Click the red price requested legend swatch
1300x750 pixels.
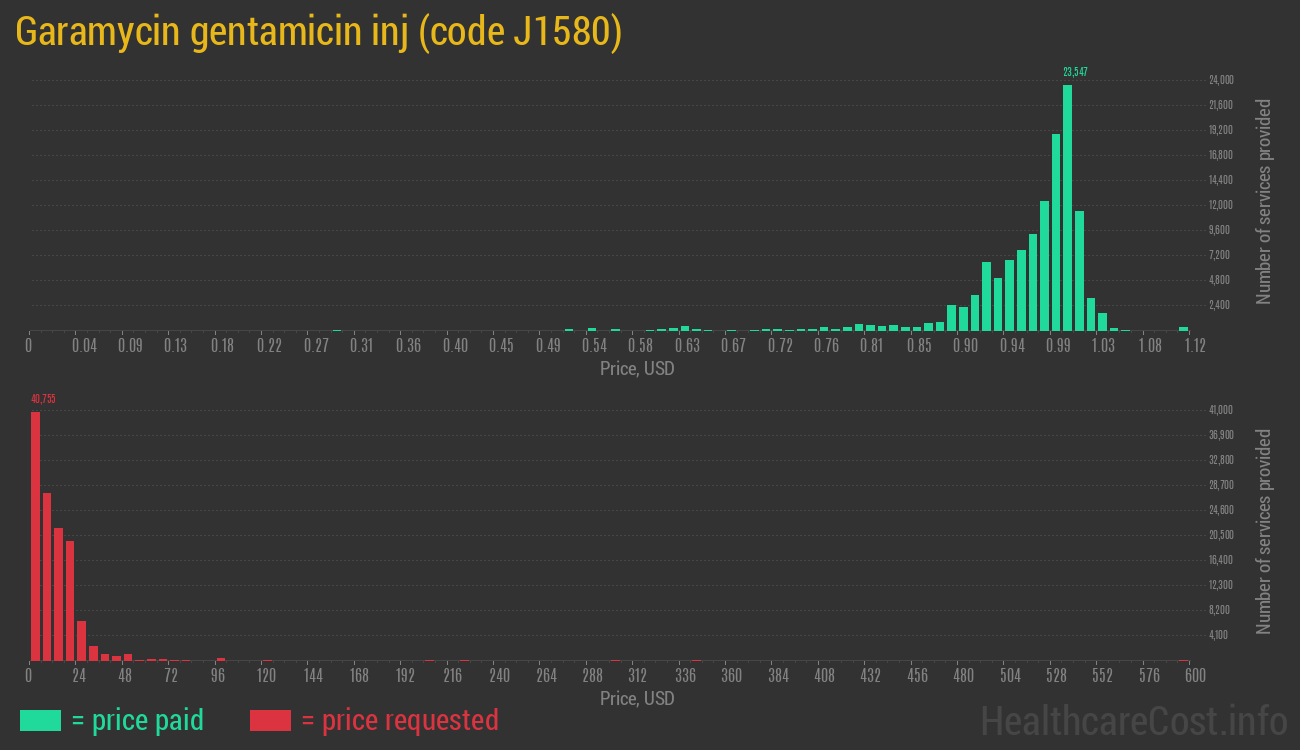click(270, 720)
